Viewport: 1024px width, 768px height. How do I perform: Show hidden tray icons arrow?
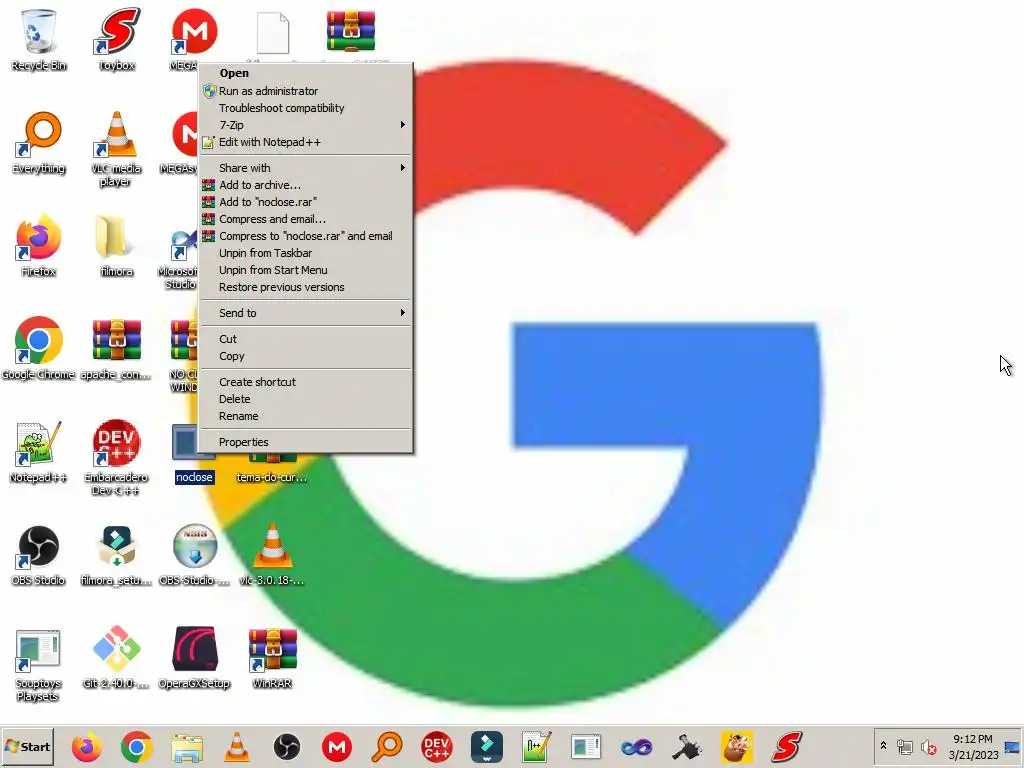(x=884, y=745)
